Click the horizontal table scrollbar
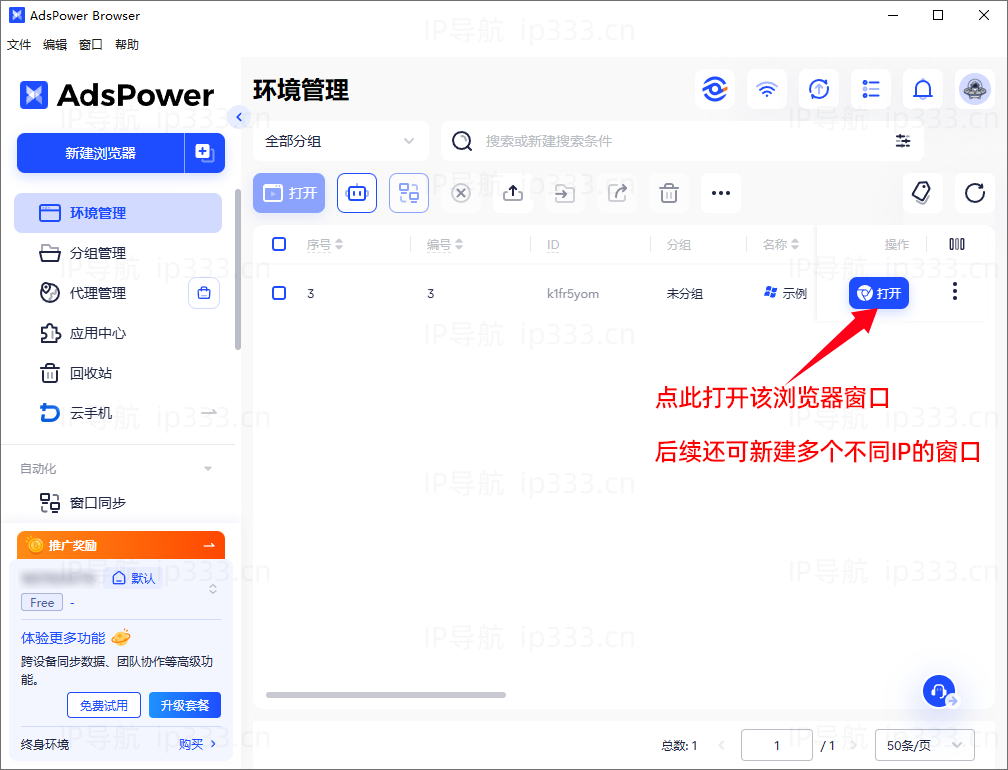 coord(386,695)
